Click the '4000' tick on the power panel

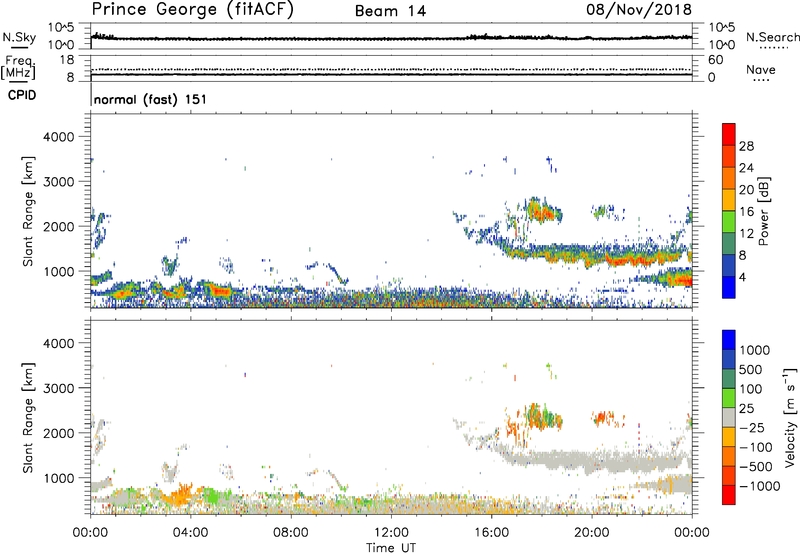(x=58, y=137)
